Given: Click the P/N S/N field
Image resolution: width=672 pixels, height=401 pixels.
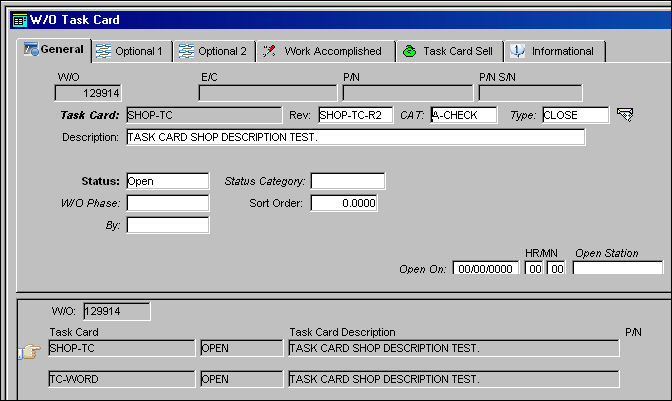Looking at the screenshot, I should pyautogui.click(x=531, y=93).
